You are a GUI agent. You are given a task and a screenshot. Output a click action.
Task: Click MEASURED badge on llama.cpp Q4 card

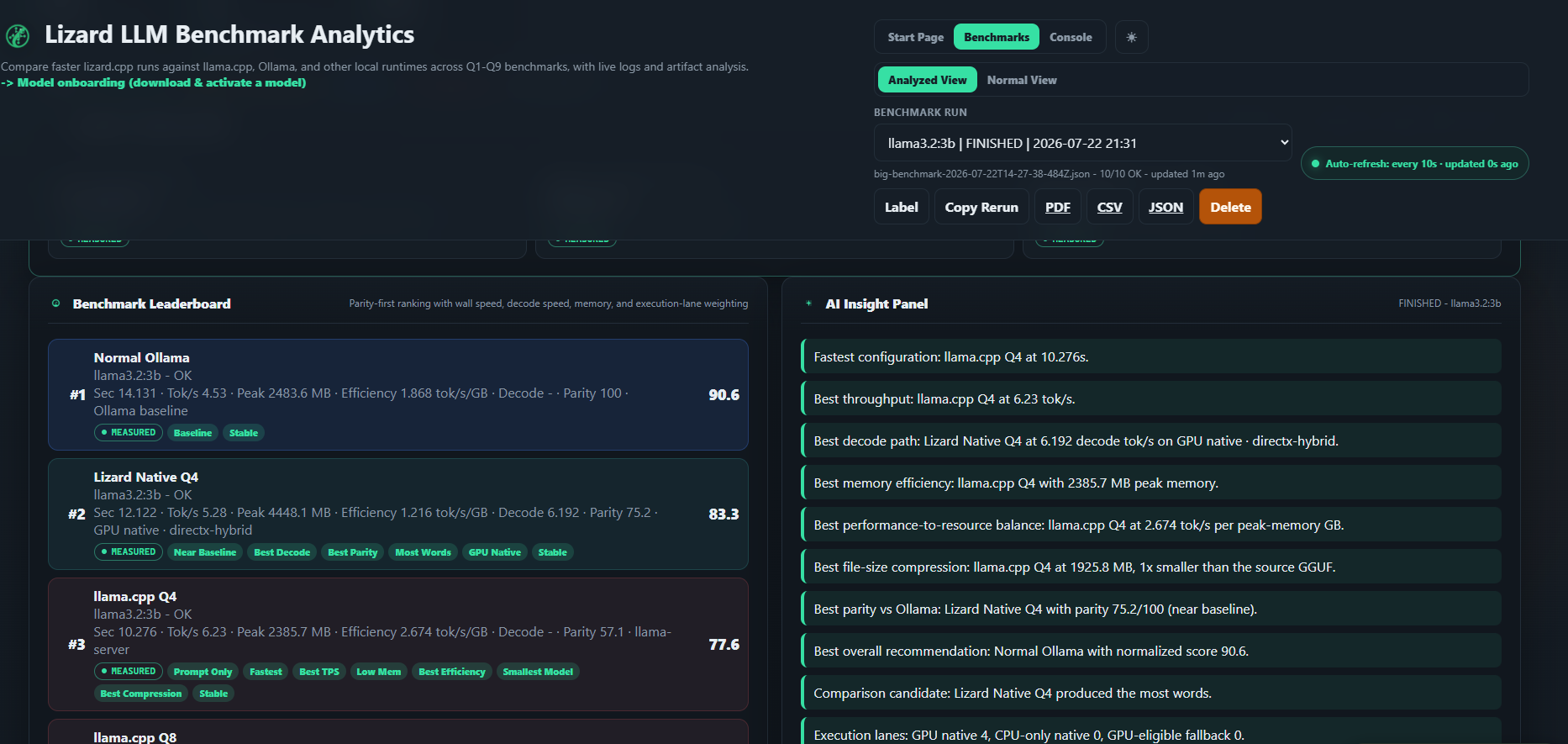(x=129, y=671)
